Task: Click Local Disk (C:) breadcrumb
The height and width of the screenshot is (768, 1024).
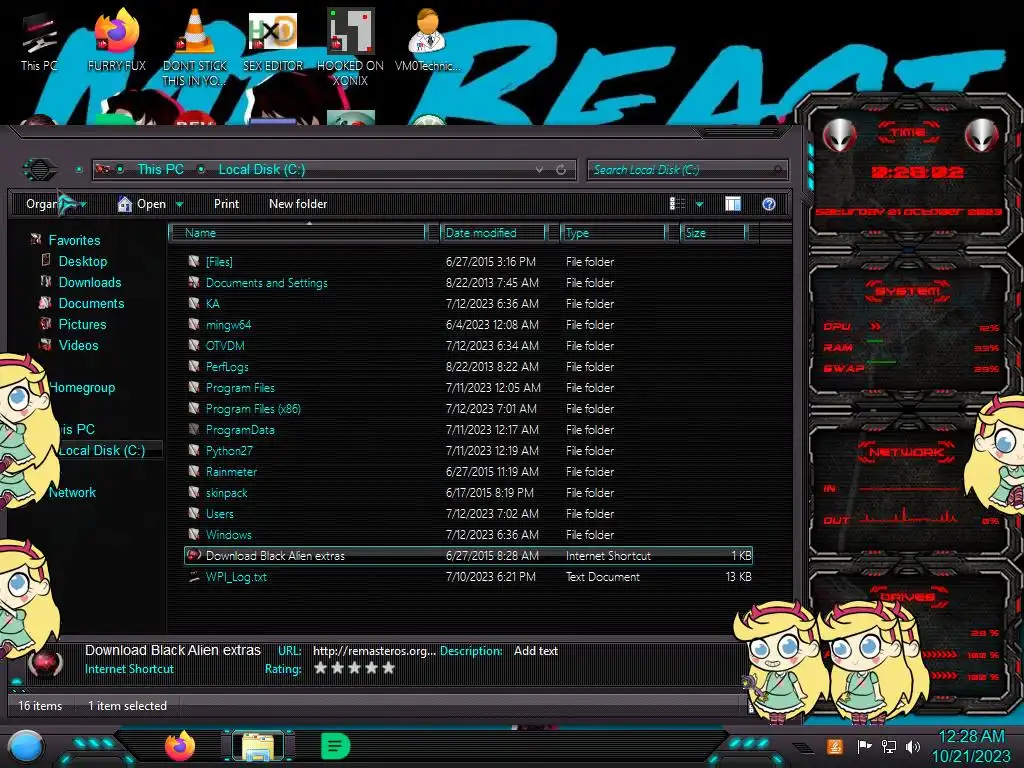Action: pyautogui.click(x=261, y=170)
